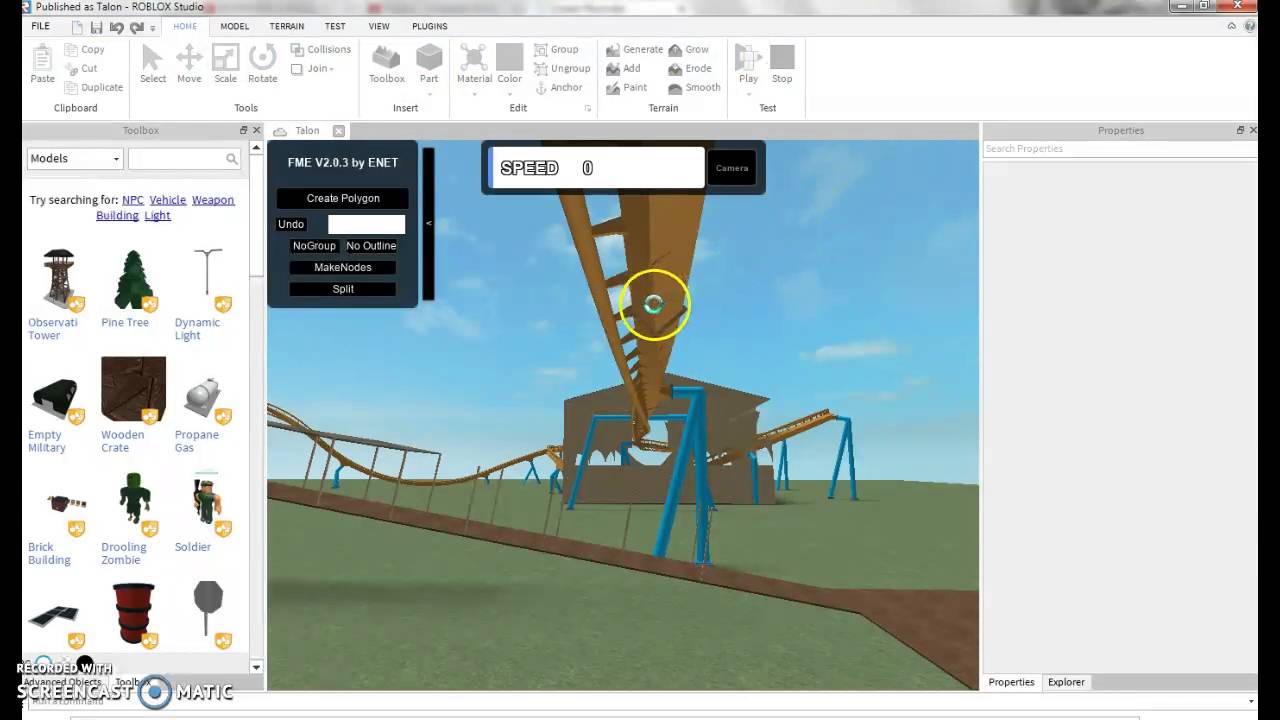The width and height of the screenshot is (1280, 720).
Task: Enable the Join checkbox
Action: coord(297,69)
